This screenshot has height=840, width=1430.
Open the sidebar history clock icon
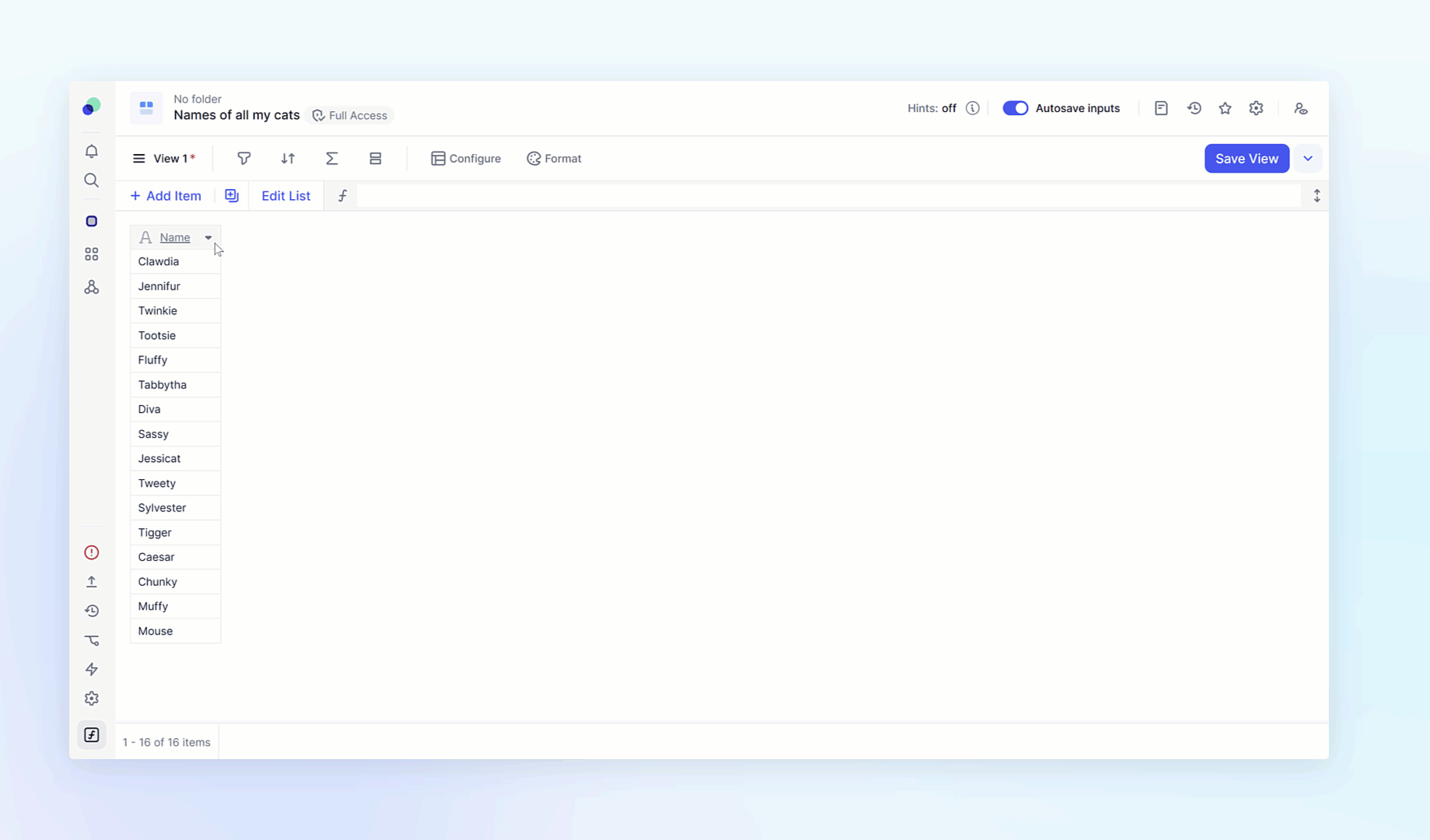coord(91,611)
